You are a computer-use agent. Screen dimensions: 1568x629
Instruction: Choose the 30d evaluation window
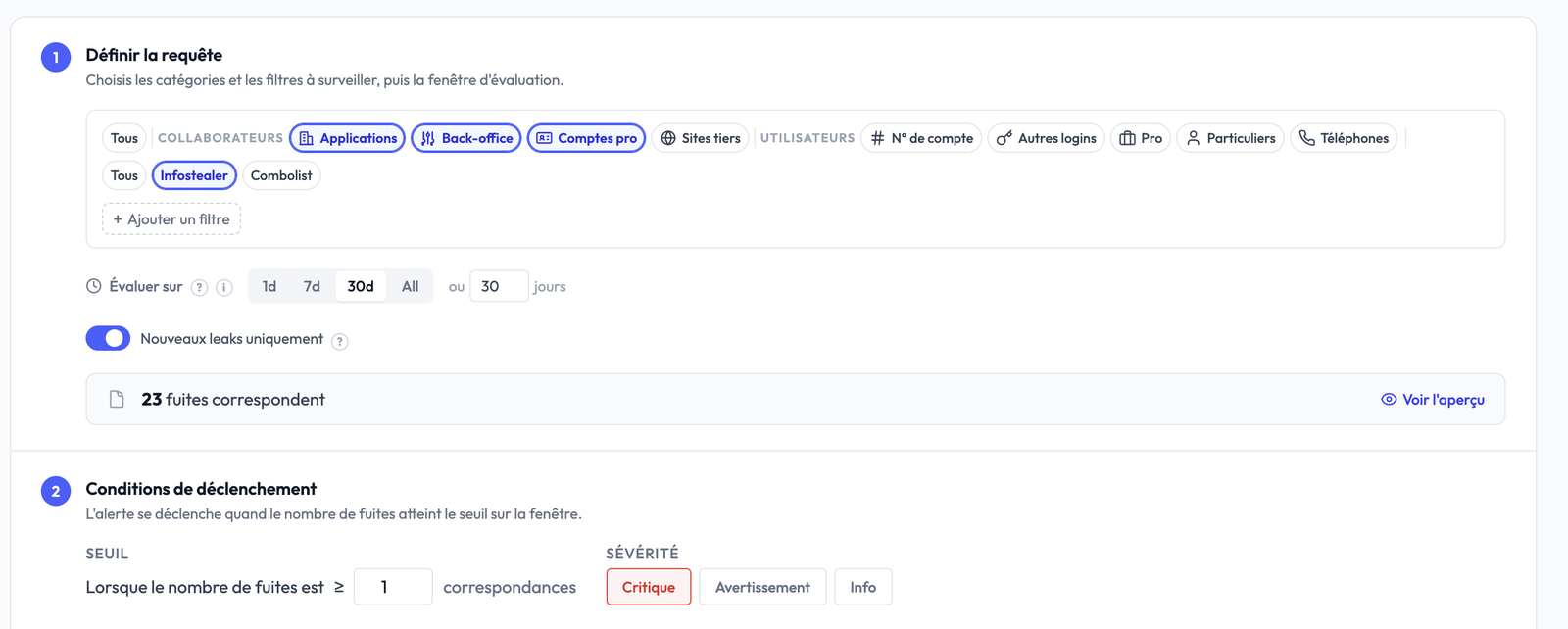361,286
